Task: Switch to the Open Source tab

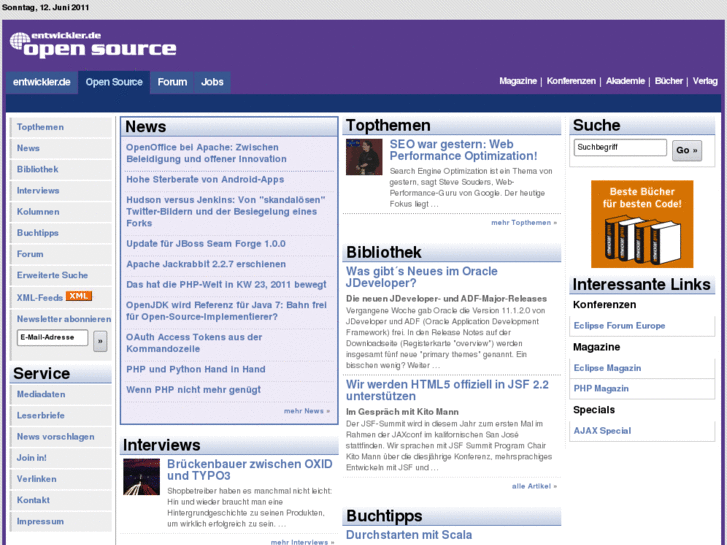Action: 114,82
